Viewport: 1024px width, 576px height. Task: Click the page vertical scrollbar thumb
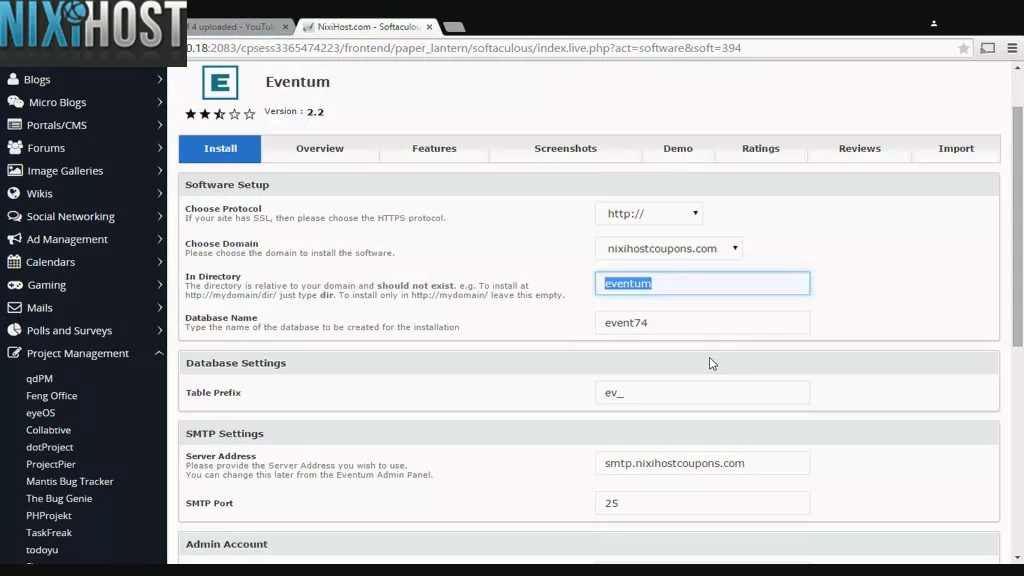(x=1017, y=225)
